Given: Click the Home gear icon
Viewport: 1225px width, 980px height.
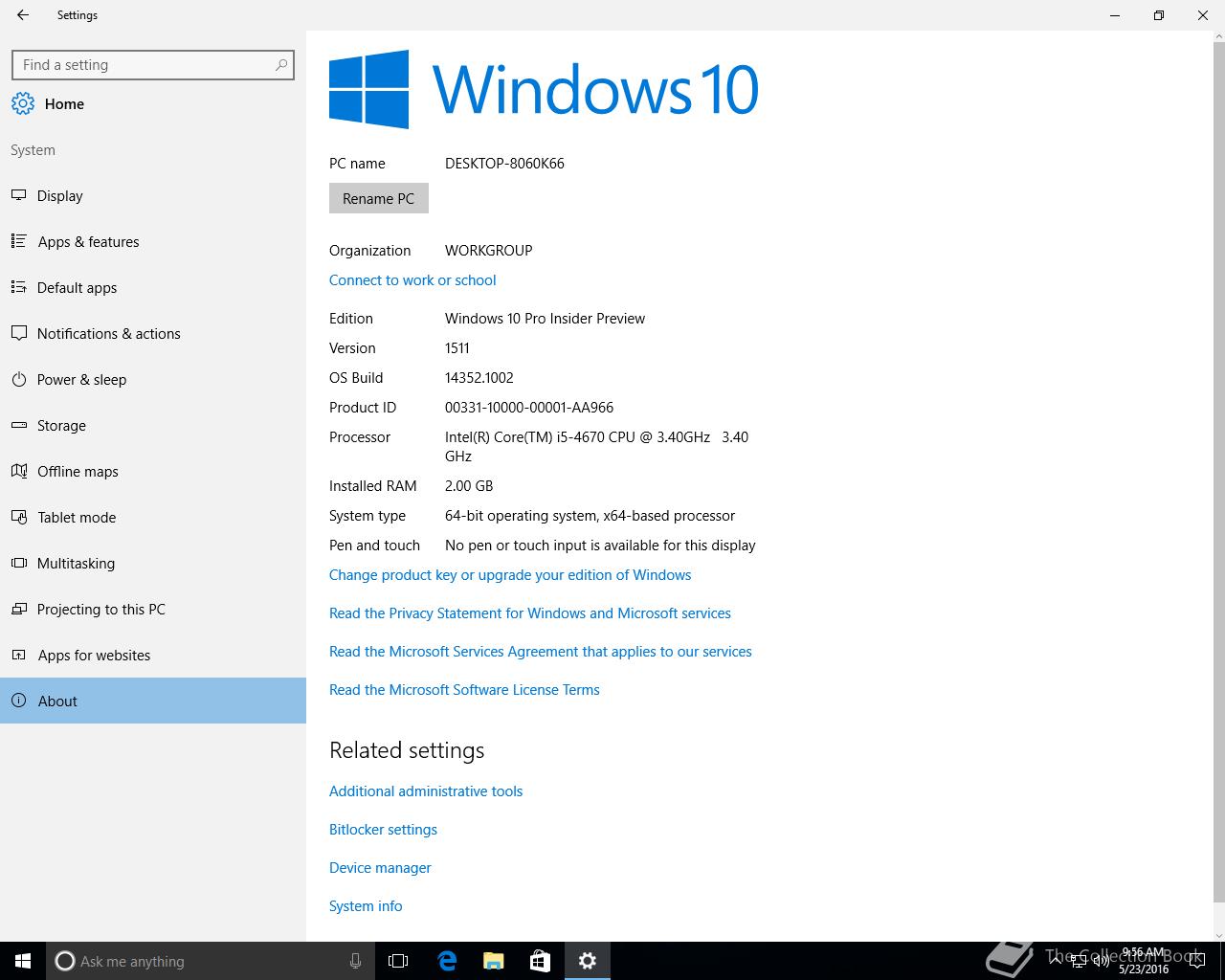Looking at the screenshot, I should (23, 104).
